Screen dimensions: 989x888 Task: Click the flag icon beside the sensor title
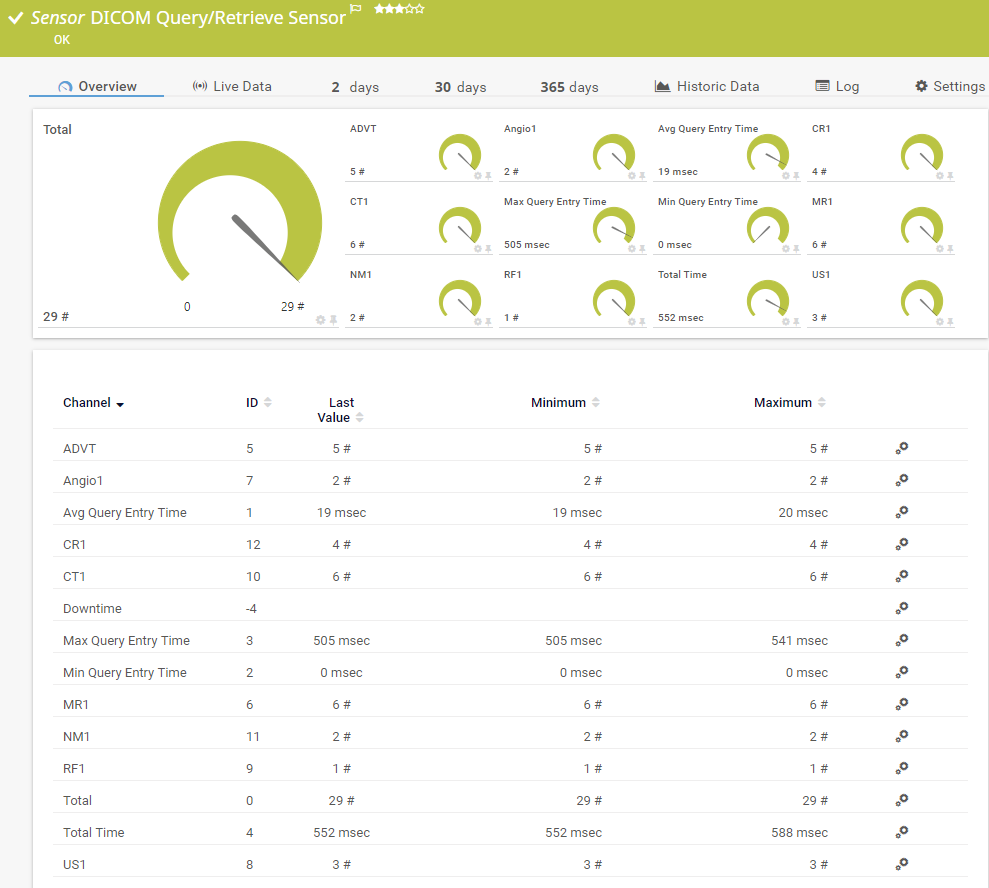coord(355,9)
